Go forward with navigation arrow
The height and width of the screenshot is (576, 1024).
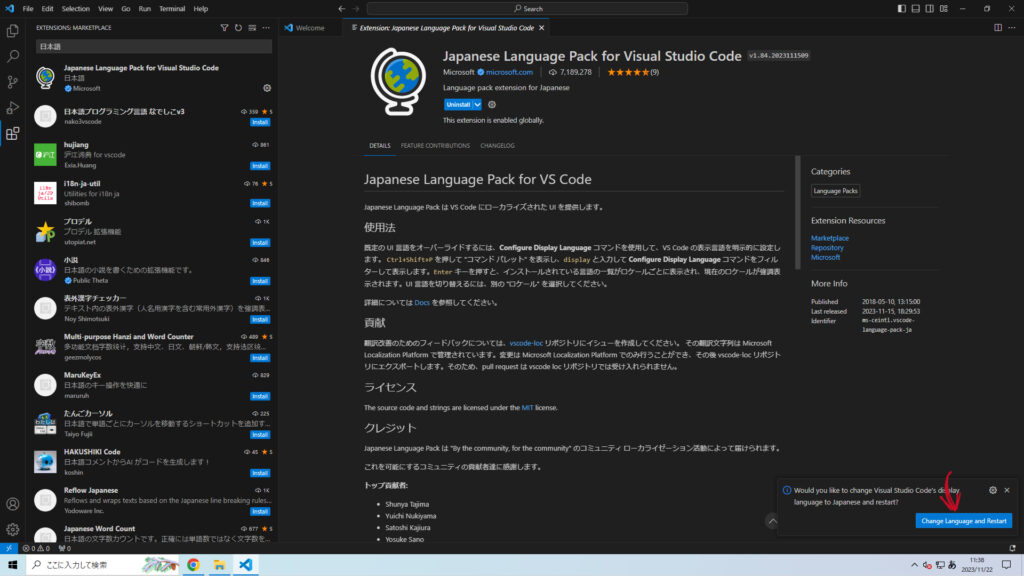(356, 8)
